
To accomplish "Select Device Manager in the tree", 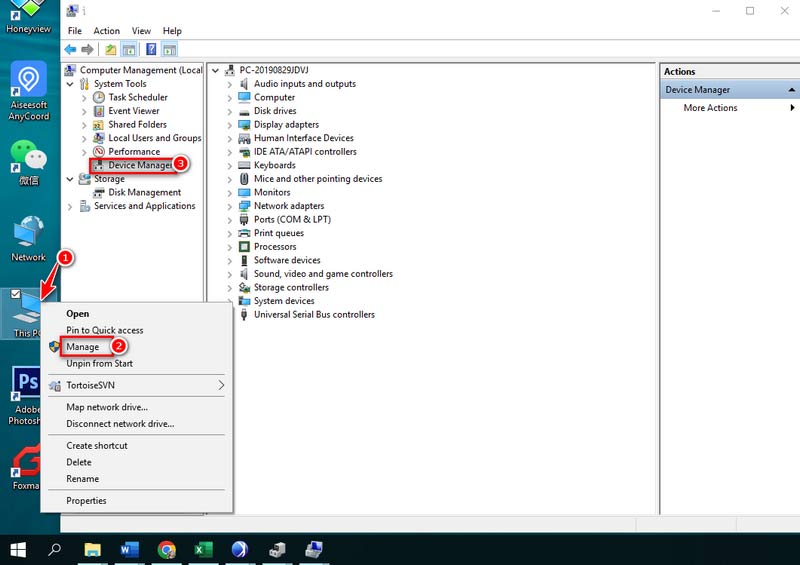I will coord(140,165).
